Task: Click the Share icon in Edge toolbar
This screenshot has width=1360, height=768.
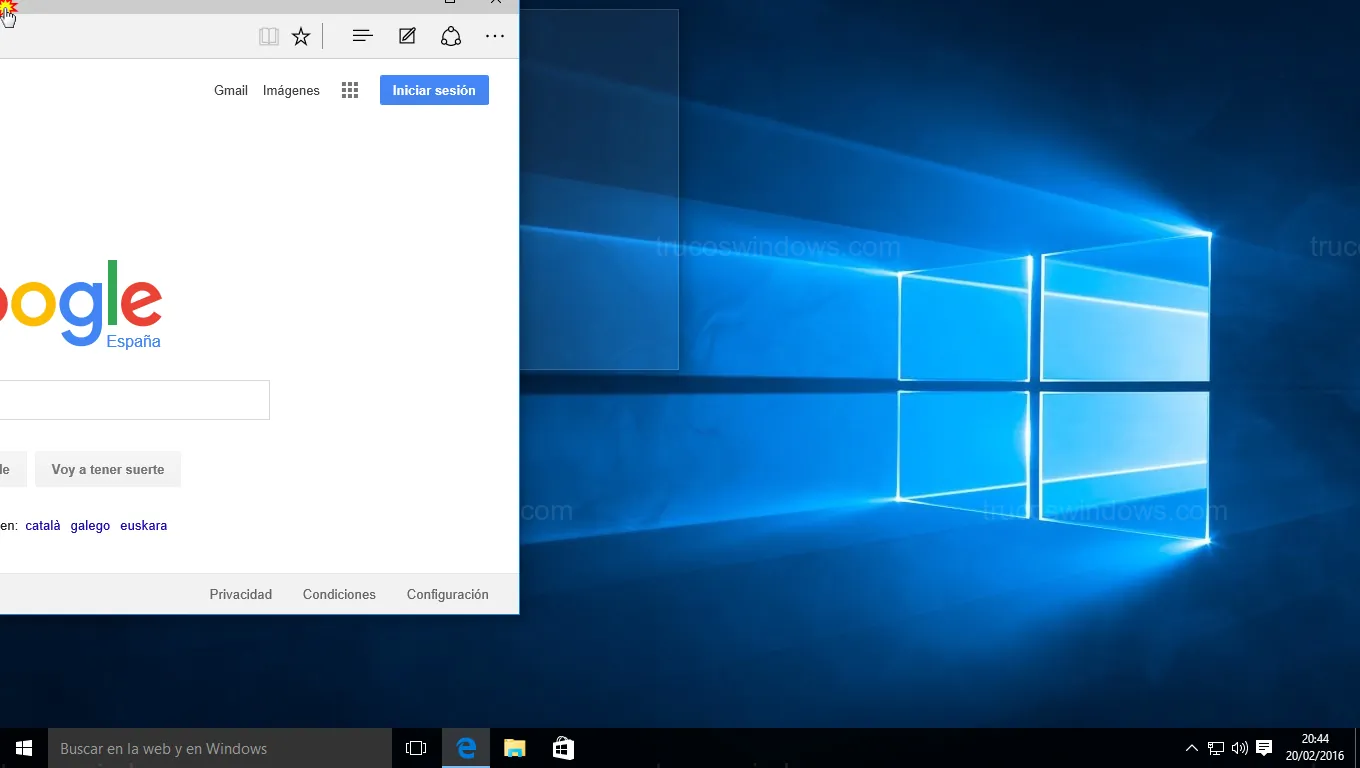Action: click(x=451, y=36)
